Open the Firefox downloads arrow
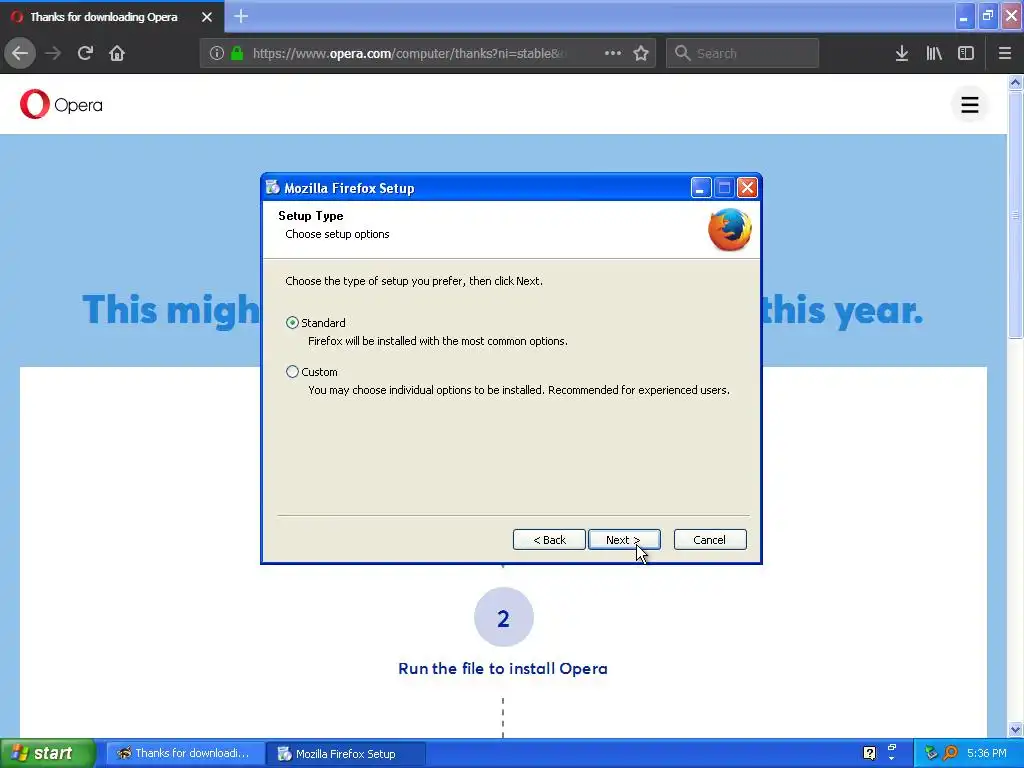Screen dimensions: 1024x768 [x=902, y=53]
